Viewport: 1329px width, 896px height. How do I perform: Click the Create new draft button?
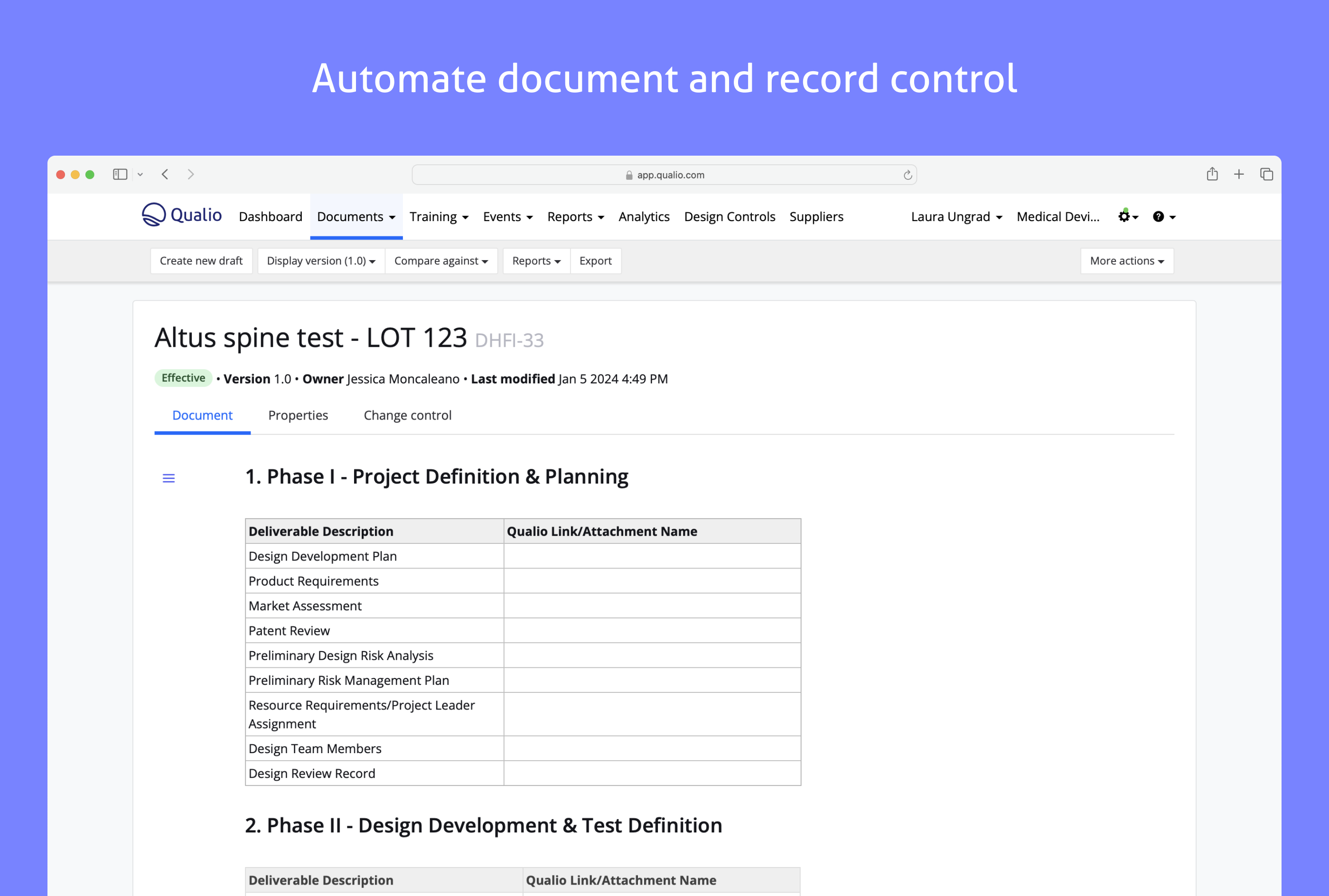point(201,261)
